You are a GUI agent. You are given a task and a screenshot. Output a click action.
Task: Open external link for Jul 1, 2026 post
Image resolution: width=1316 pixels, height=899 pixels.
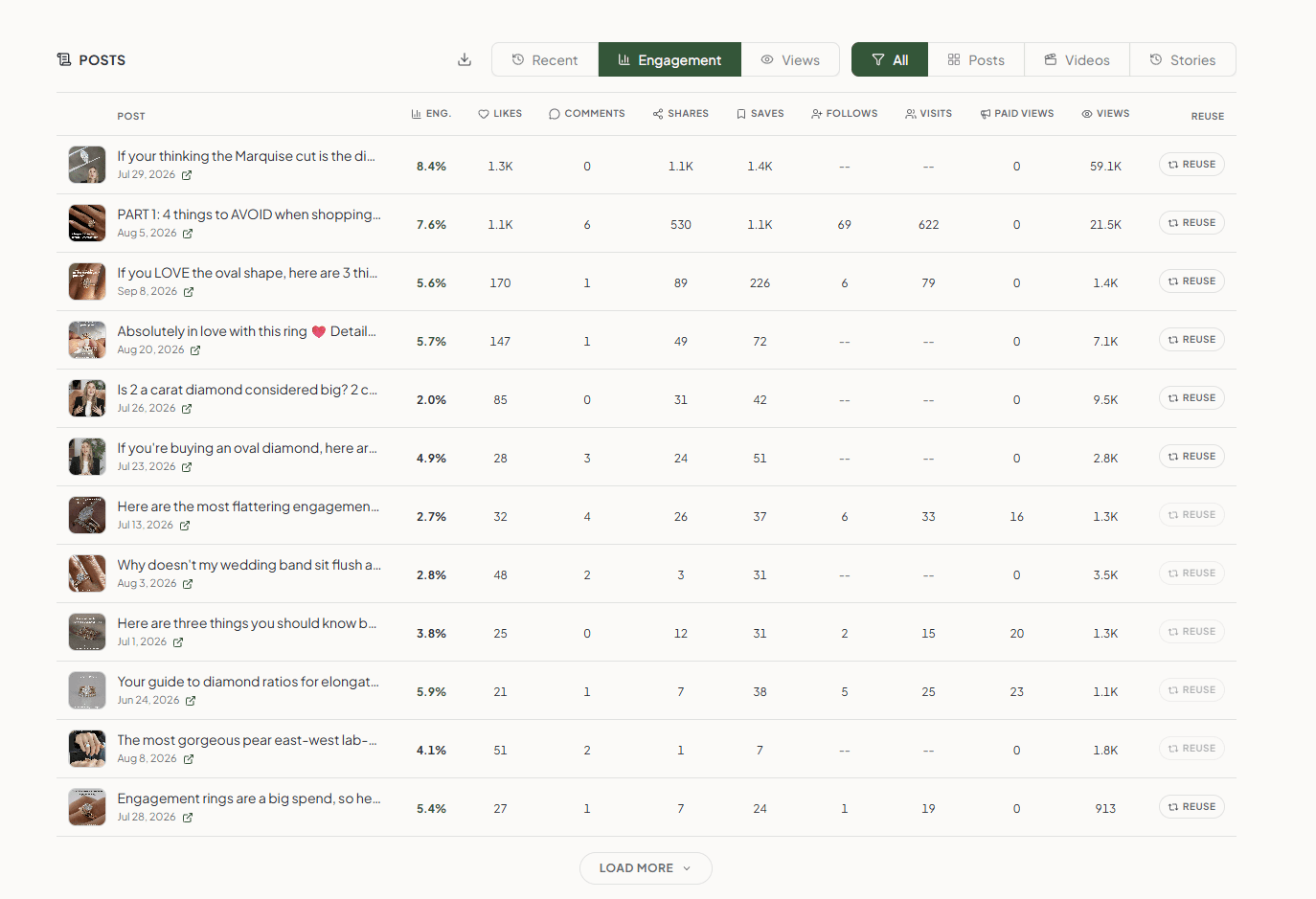(178, 642)
